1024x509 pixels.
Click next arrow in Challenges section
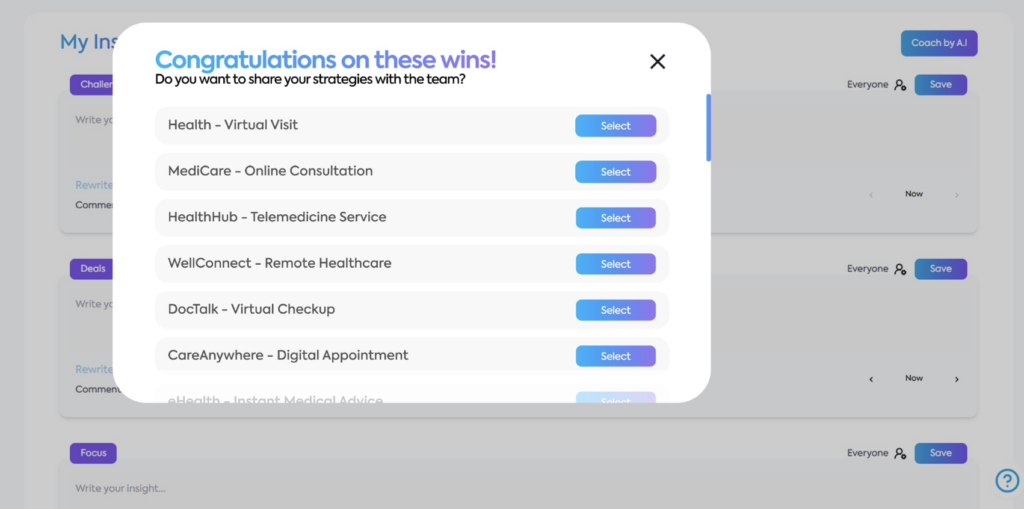pos(957,195)
